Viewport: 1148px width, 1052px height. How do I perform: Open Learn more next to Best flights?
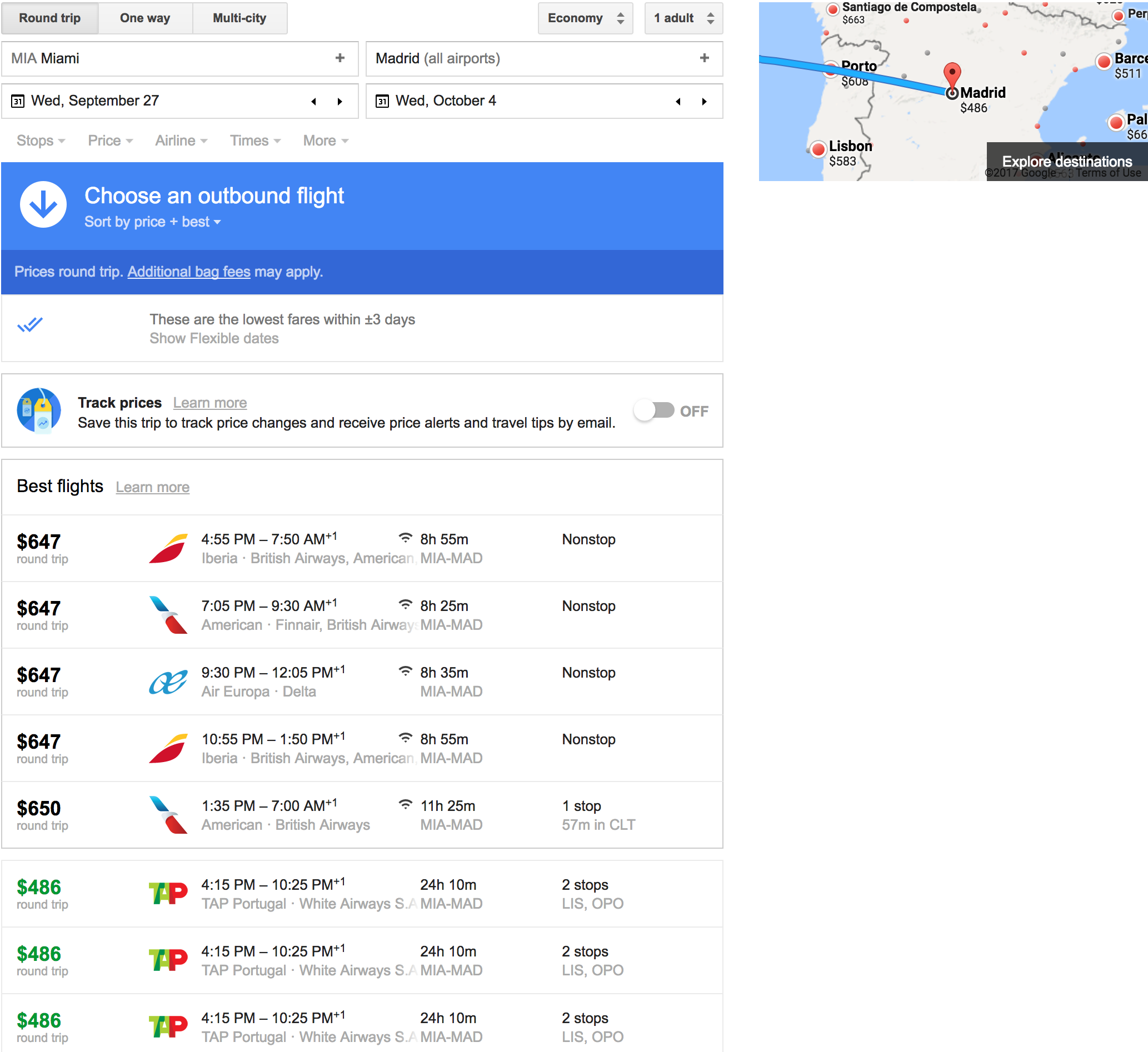pyautogui.click(x=153, y=487)
